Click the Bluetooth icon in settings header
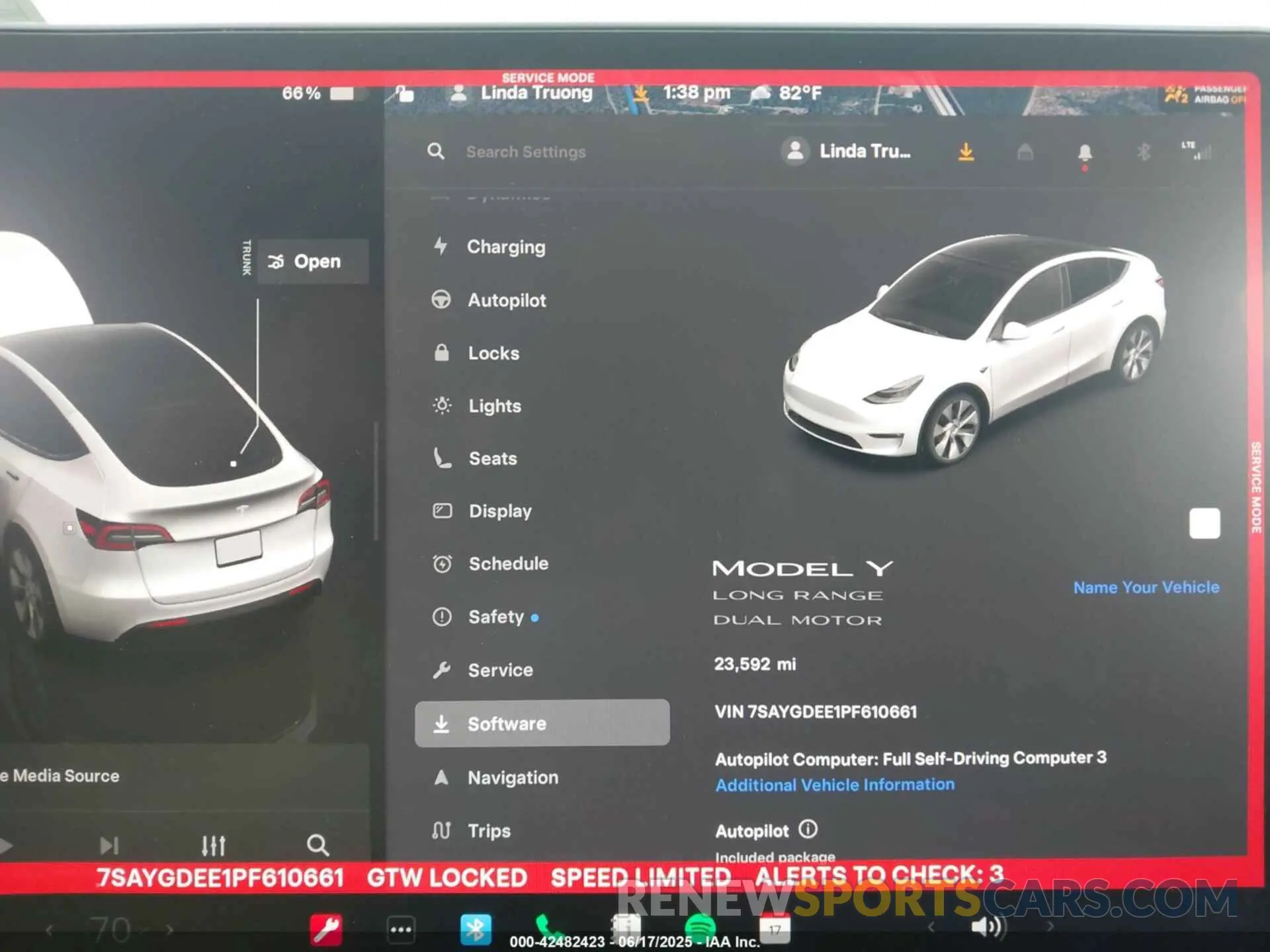1270x952 pixels. pyautogui.click(x=1144, y=152)
